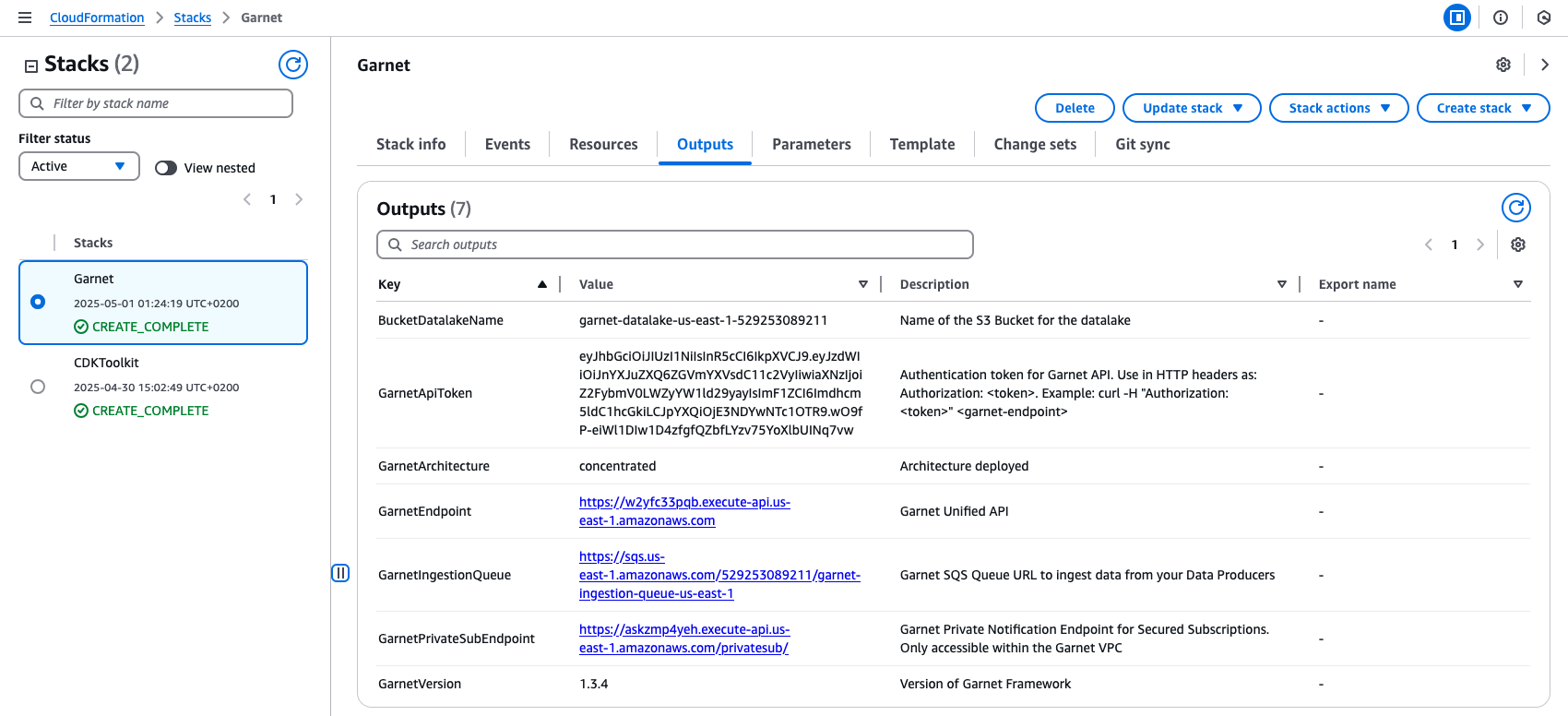Viewport: 1568px width, 716px height.
Task: Open the hamburger navigation menu
Action: pyautogui.click(x=25, y=18)
